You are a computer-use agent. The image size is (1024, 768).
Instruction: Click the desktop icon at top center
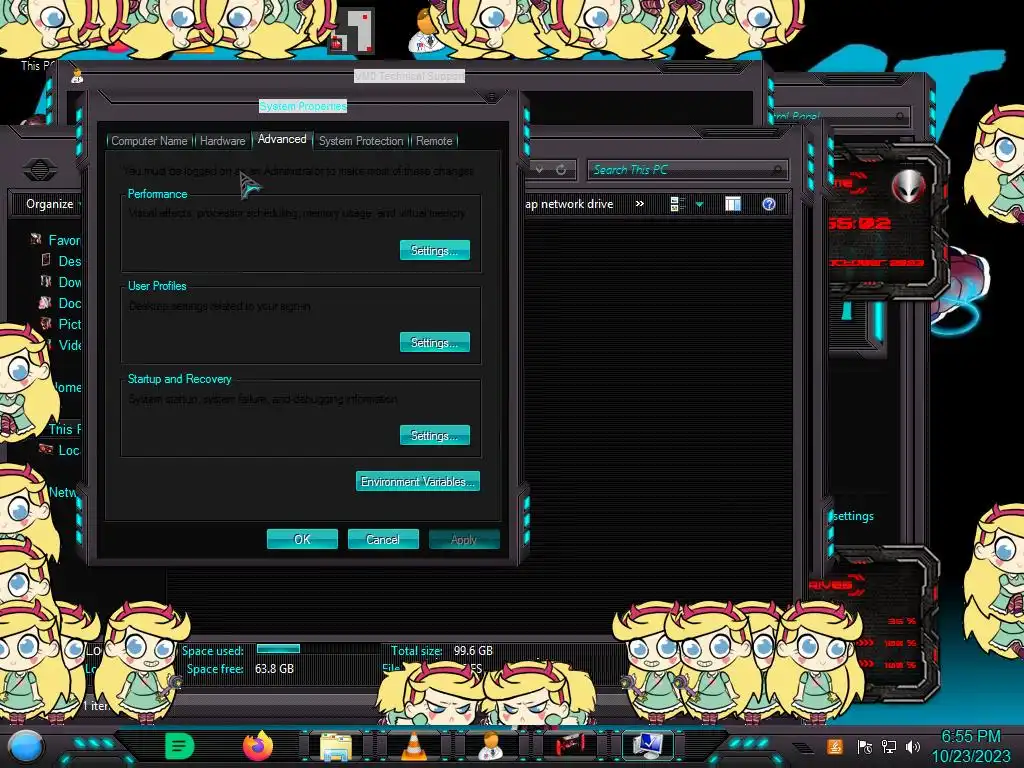click(x=353, y=31)
